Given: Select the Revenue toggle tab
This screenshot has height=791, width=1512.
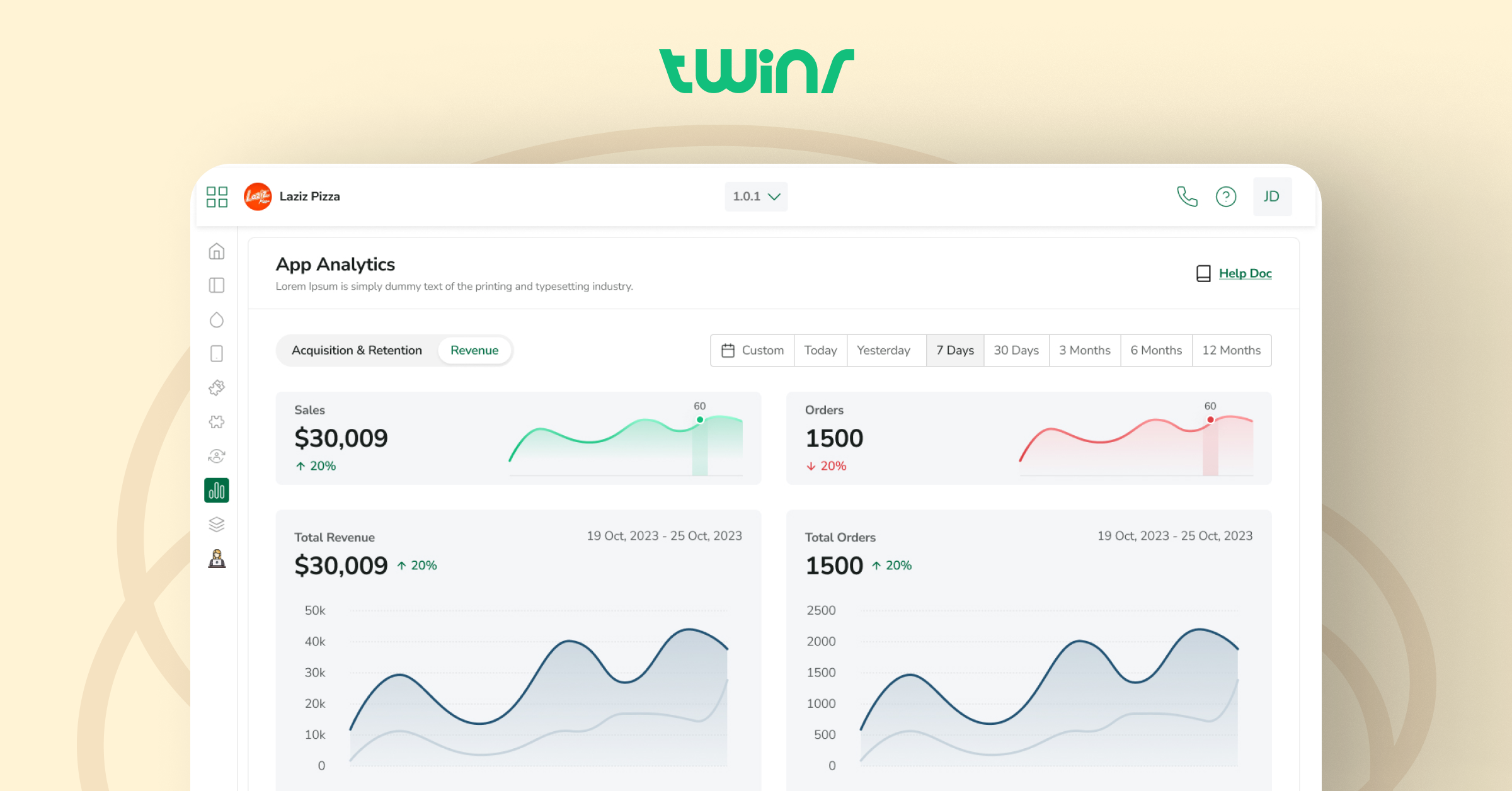Looking at the screenshot, I should pos(475,349).
